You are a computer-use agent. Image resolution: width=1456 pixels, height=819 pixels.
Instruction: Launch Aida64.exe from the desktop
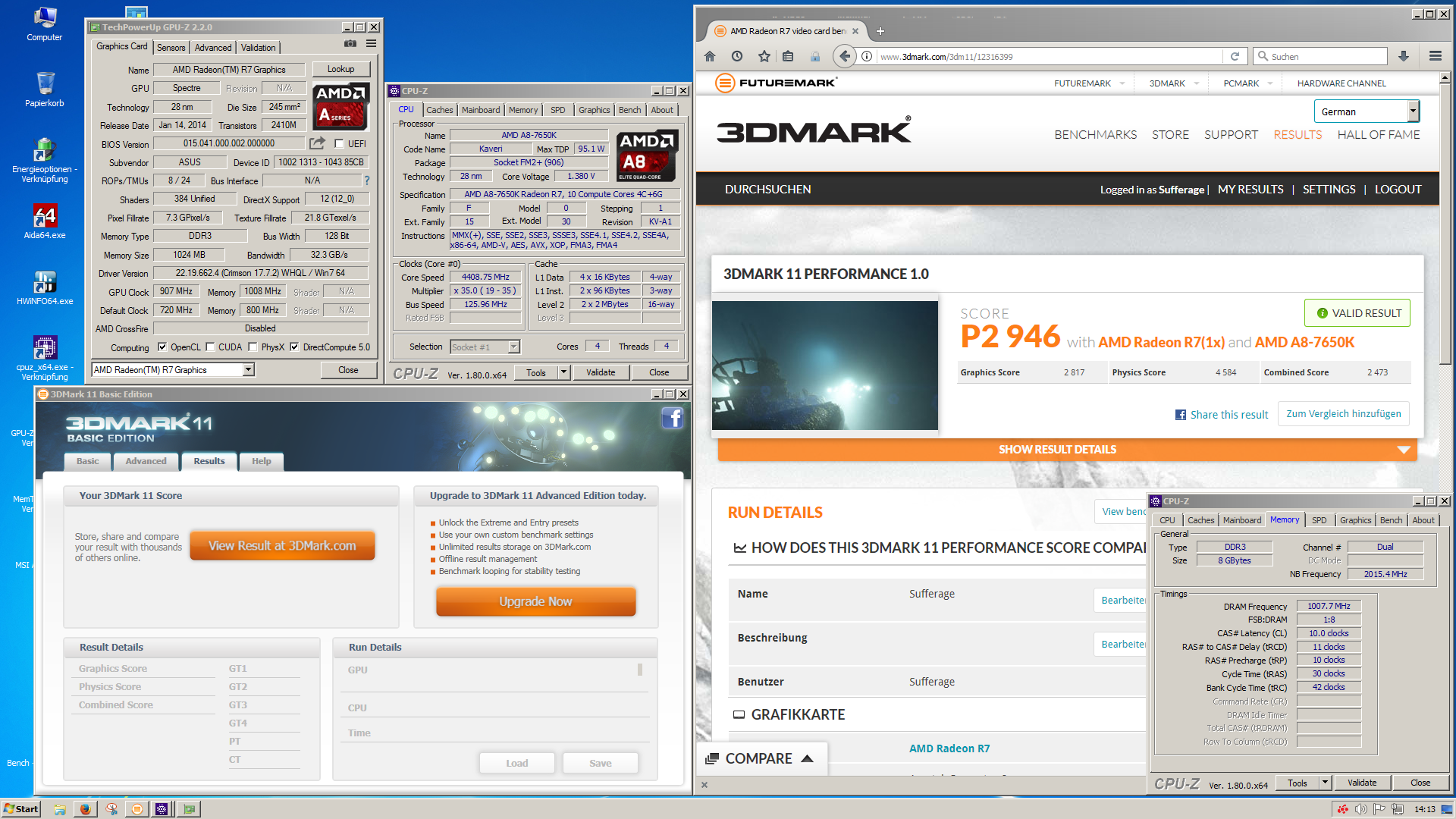click(x=44, y=221)
